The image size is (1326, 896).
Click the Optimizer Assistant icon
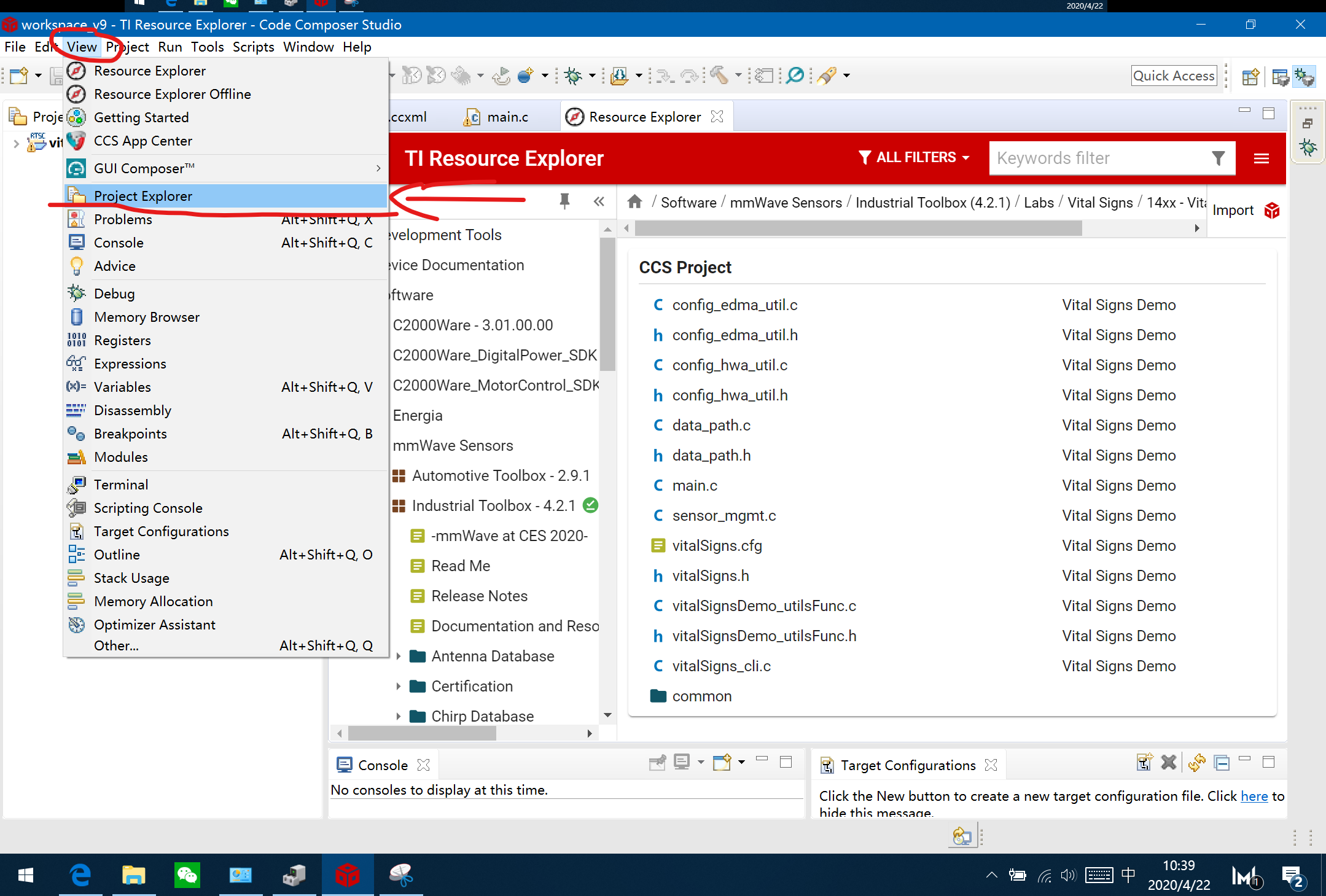(76, 625)
